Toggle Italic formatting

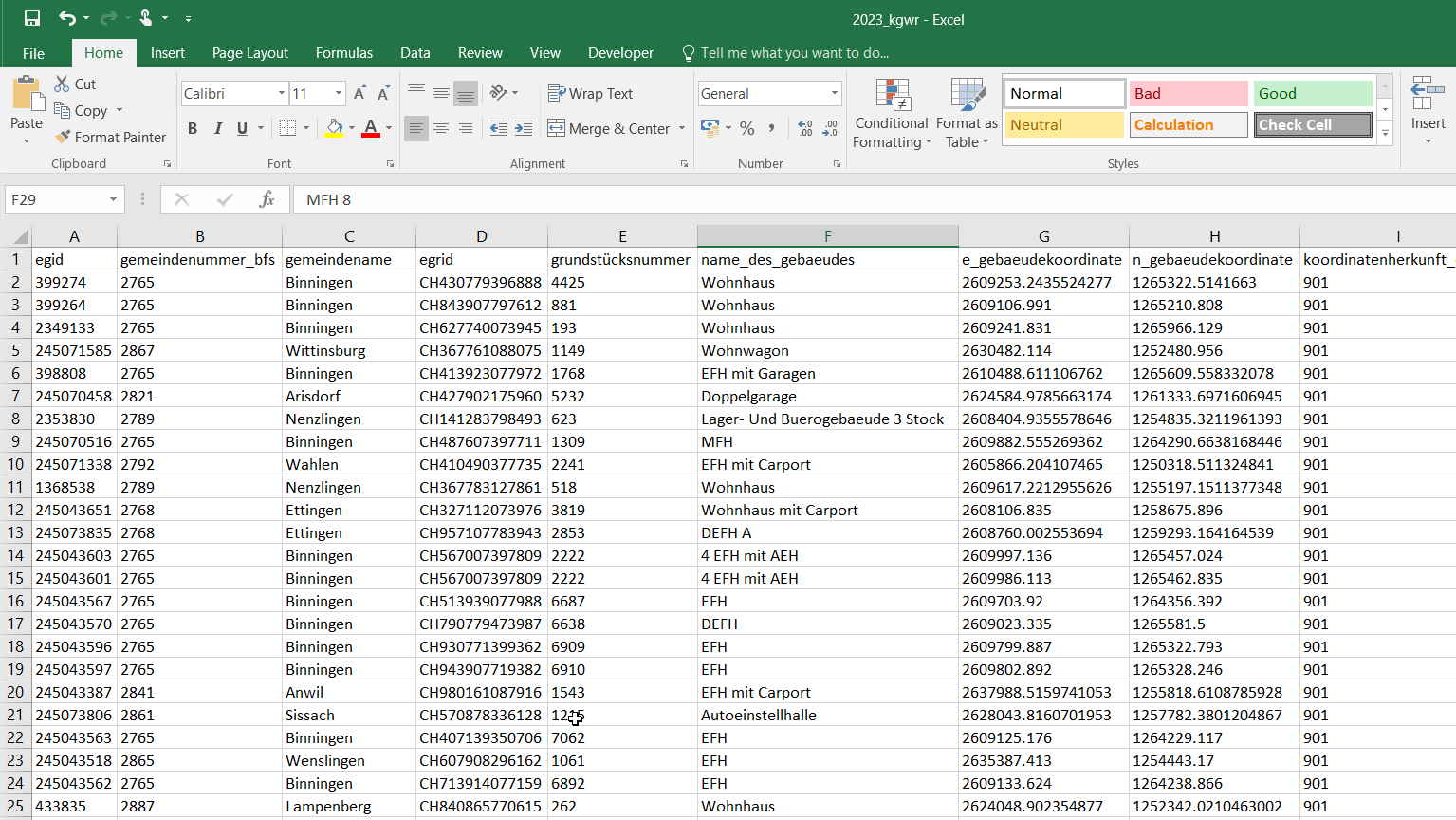pos(217,128)
